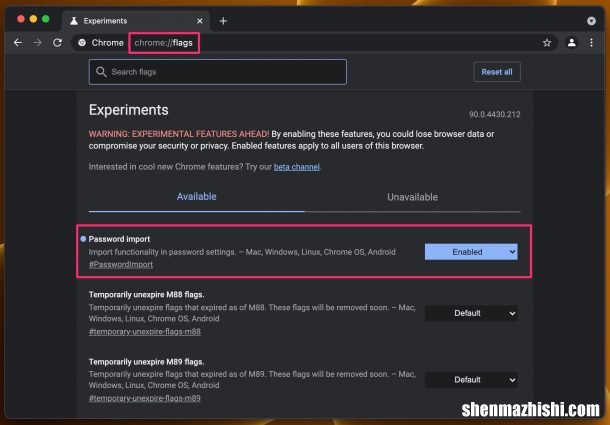Viewport: 610px width, 425px height.
Task: Click the version number 90.0.4430.212
Action: tap(494, 114)
